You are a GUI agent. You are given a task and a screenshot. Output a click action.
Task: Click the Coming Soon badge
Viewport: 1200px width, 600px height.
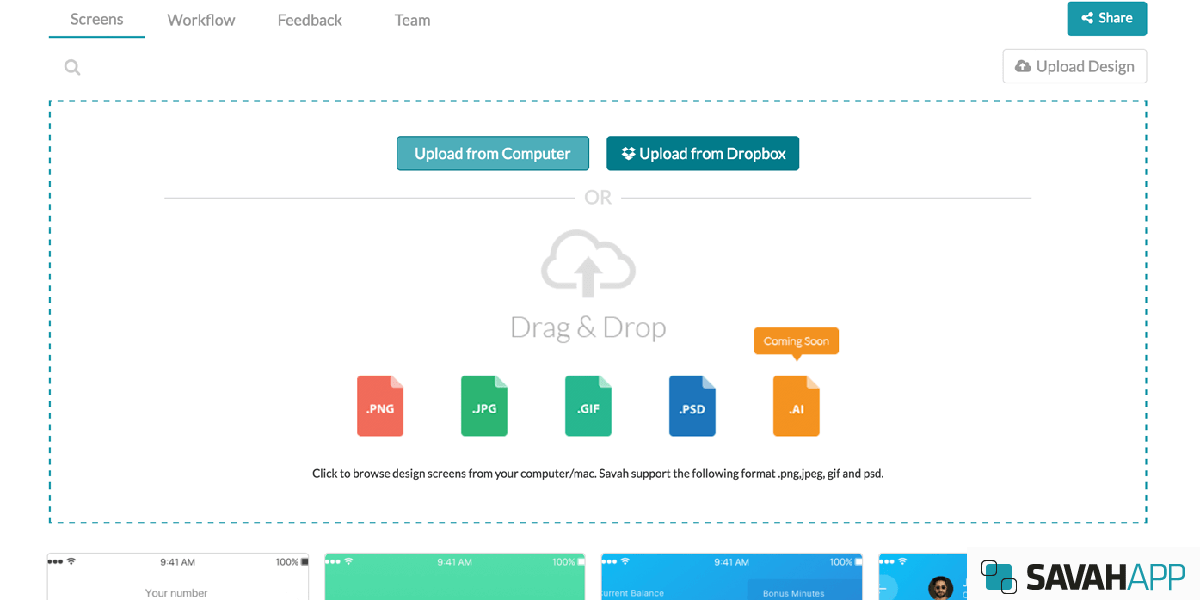(x=796, y=341)
